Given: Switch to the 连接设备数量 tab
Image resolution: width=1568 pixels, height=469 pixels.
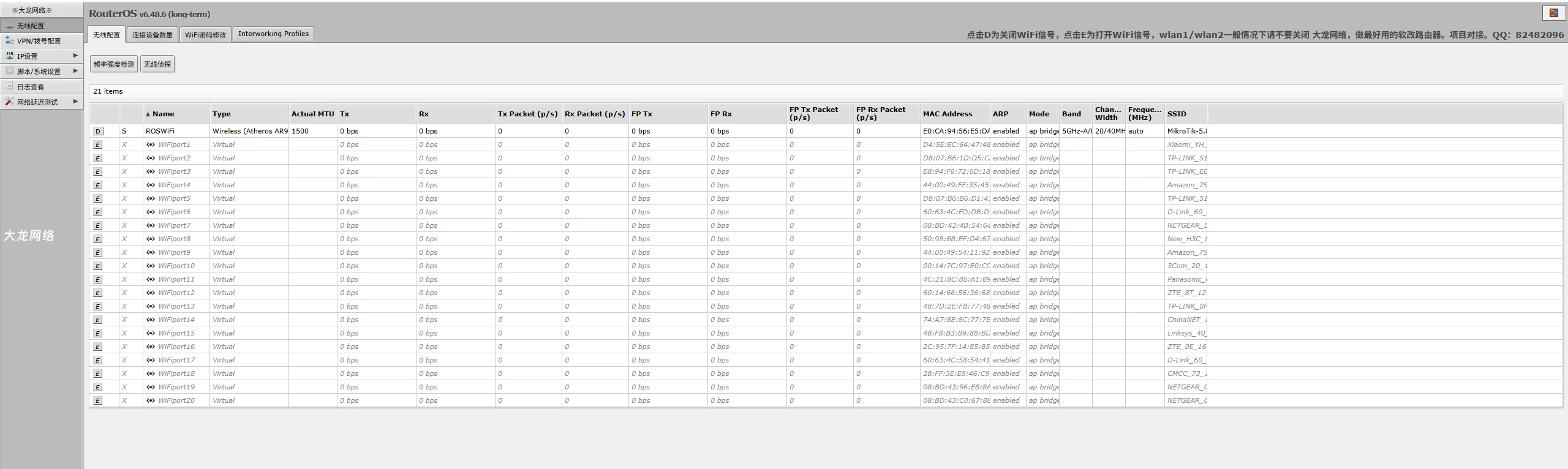Looking at the screenshot, I should (x=153, y=35).
